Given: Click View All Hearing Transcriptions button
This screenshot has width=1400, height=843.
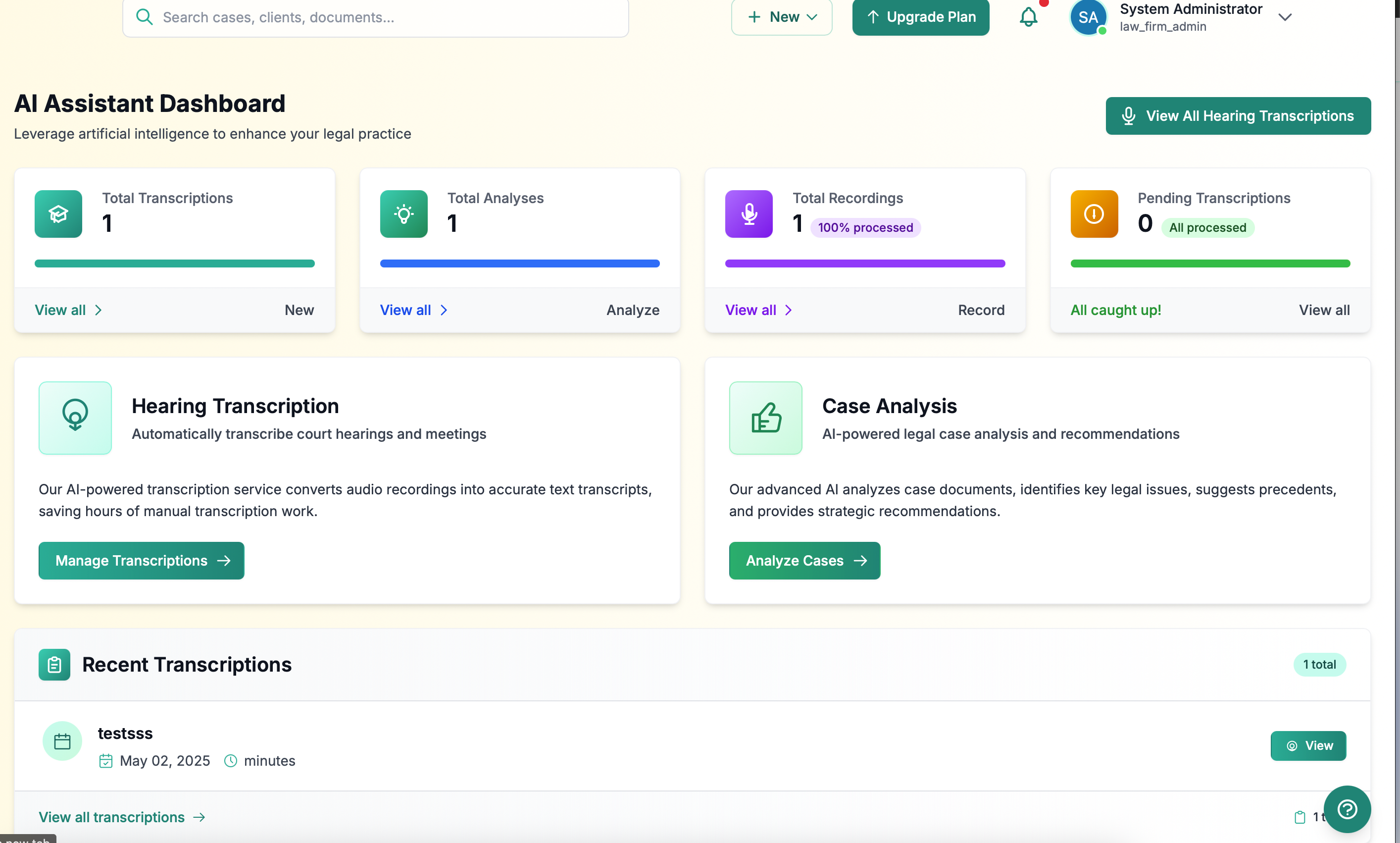Looking at the screenshot, I should tap(1238, 116).
